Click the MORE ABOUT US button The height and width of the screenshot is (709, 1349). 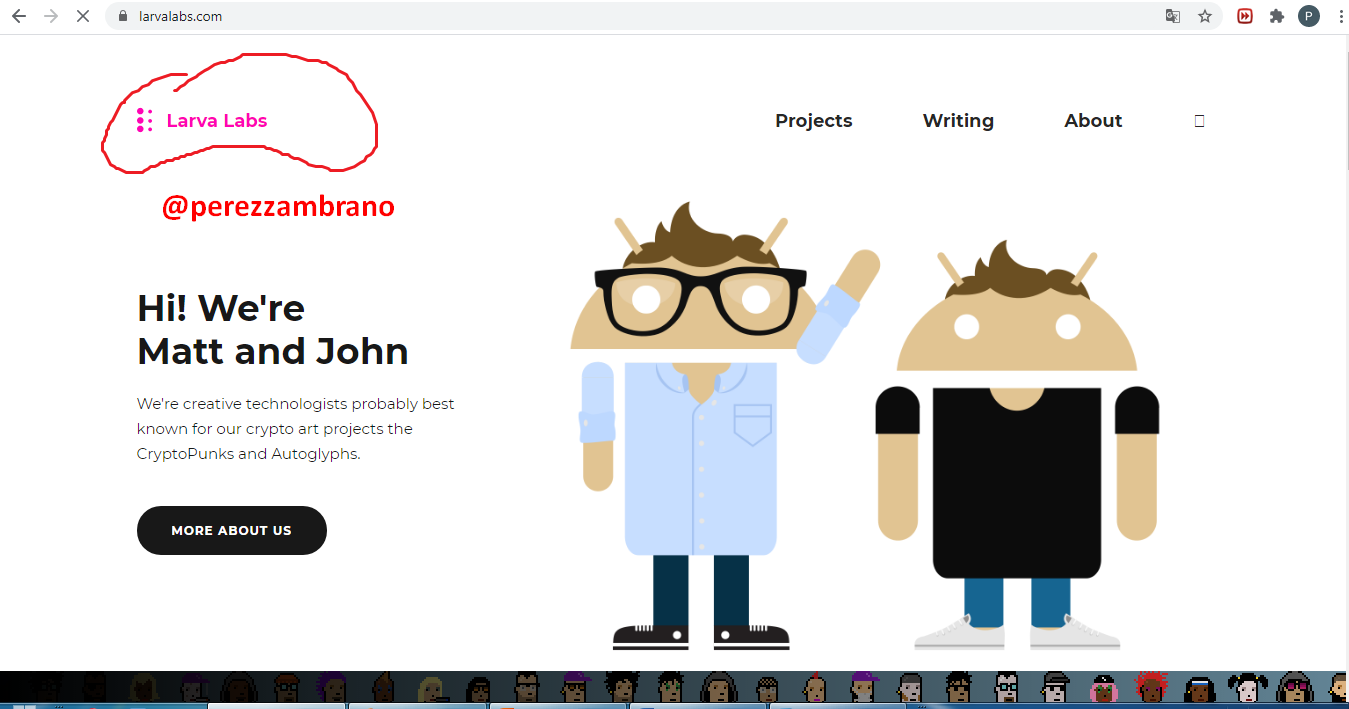232,530
